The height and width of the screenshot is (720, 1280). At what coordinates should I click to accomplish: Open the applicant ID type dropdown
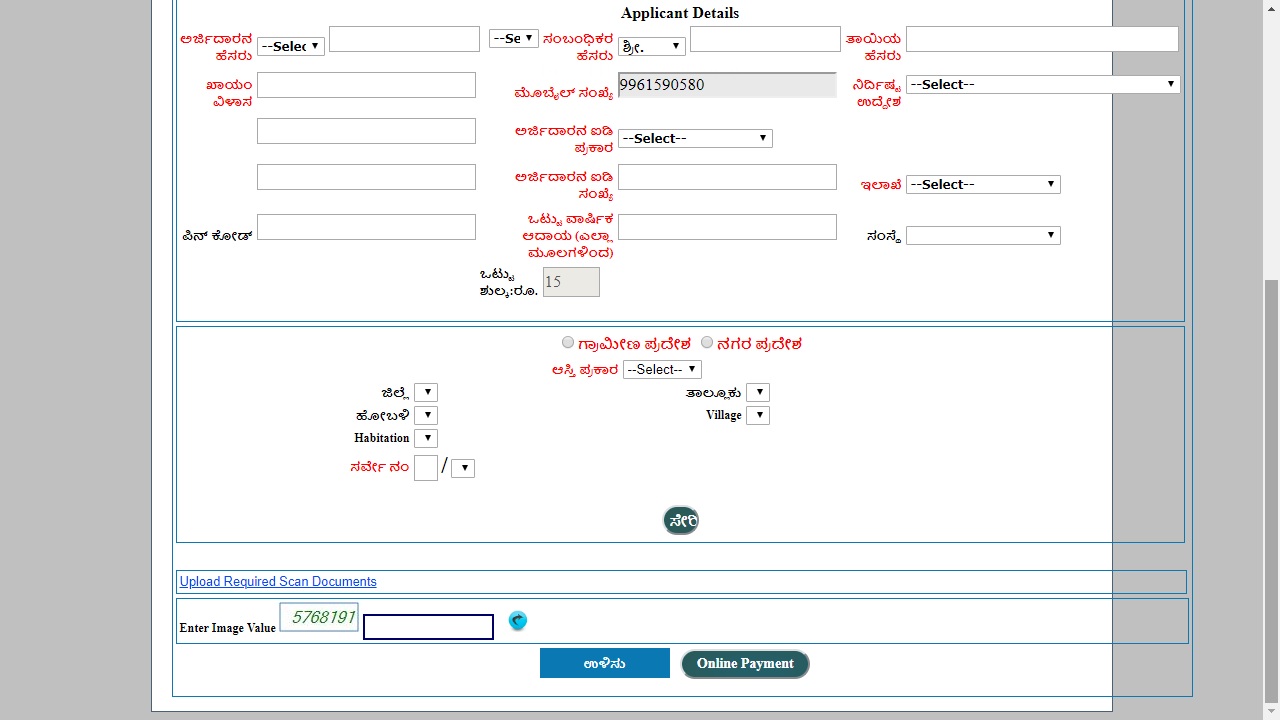pos(695,138)
